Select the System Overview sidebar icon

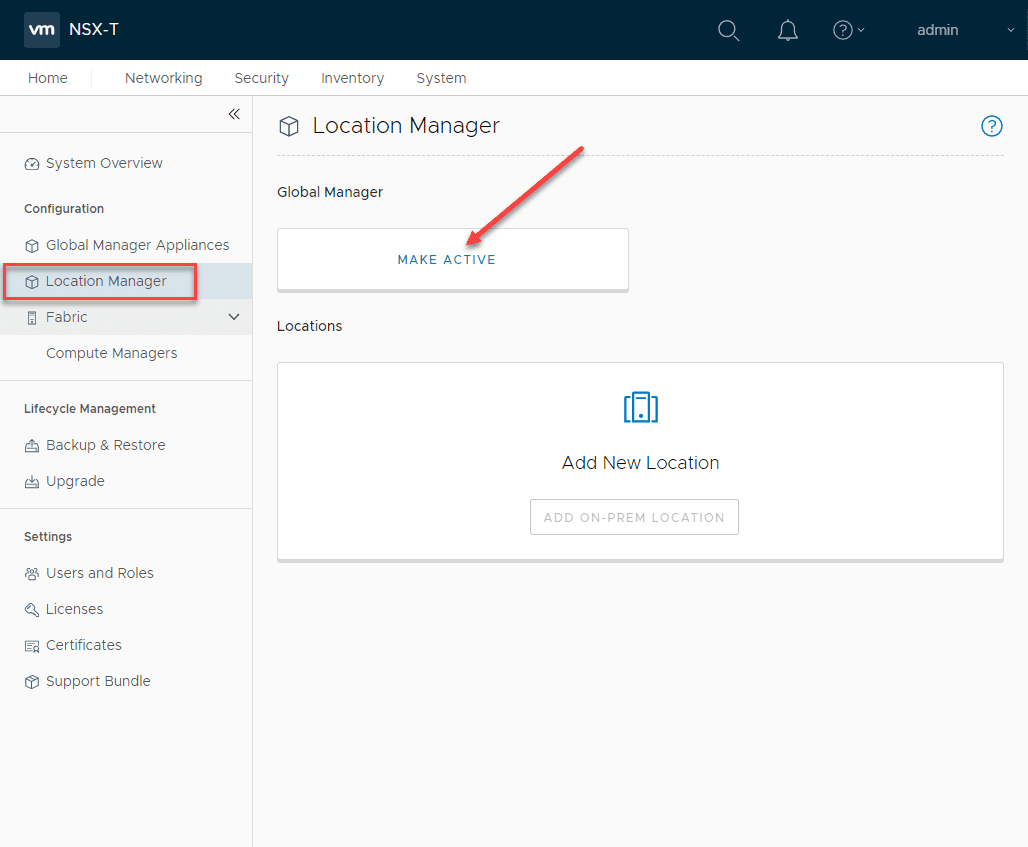[x=30, y=162]
